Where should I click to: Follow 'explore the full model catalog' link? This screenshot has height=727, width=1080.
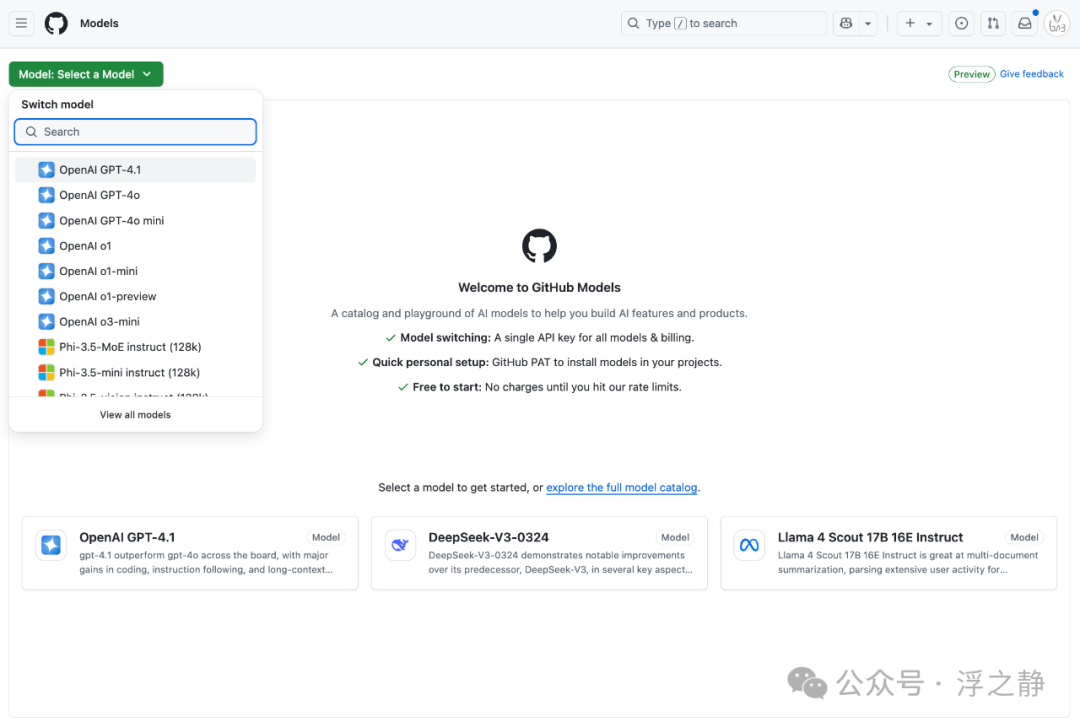(621, 488)
